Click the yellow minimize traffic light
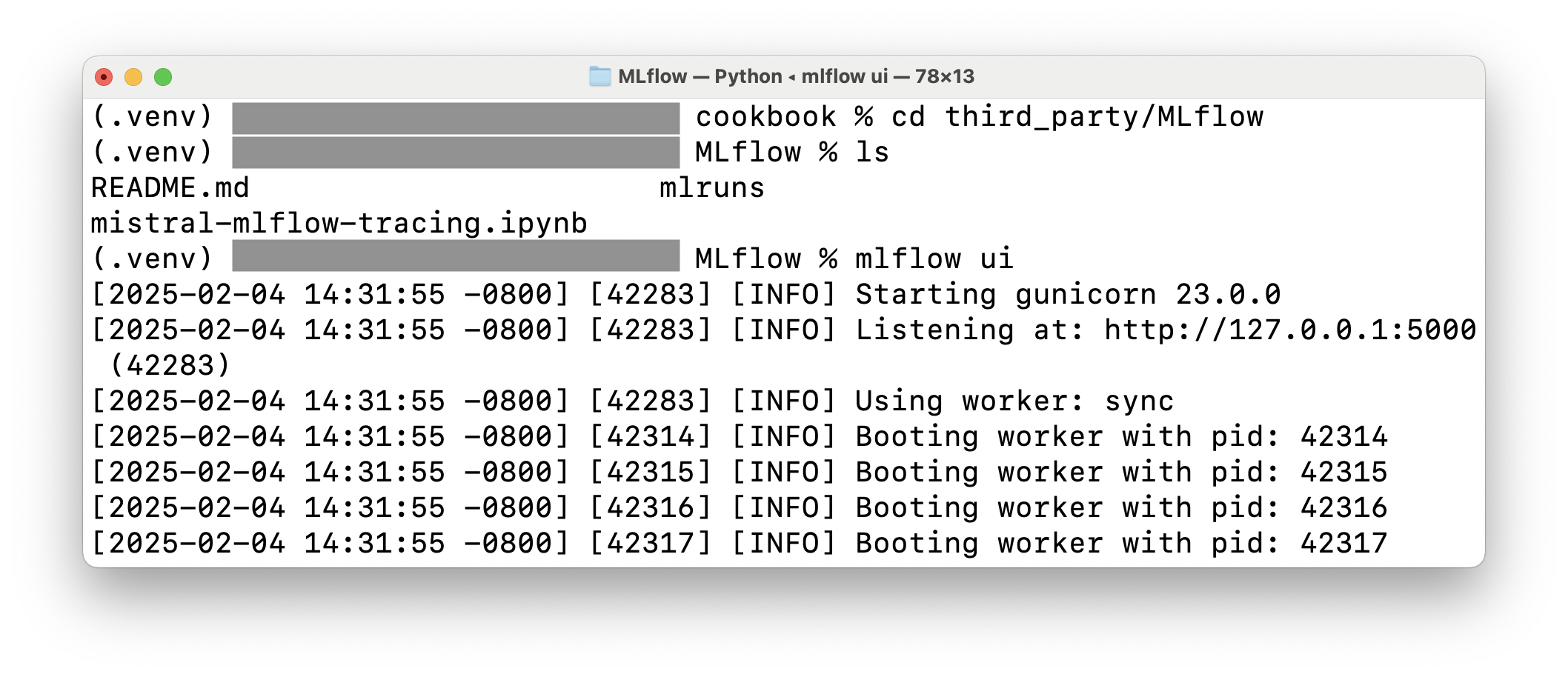 134,76
